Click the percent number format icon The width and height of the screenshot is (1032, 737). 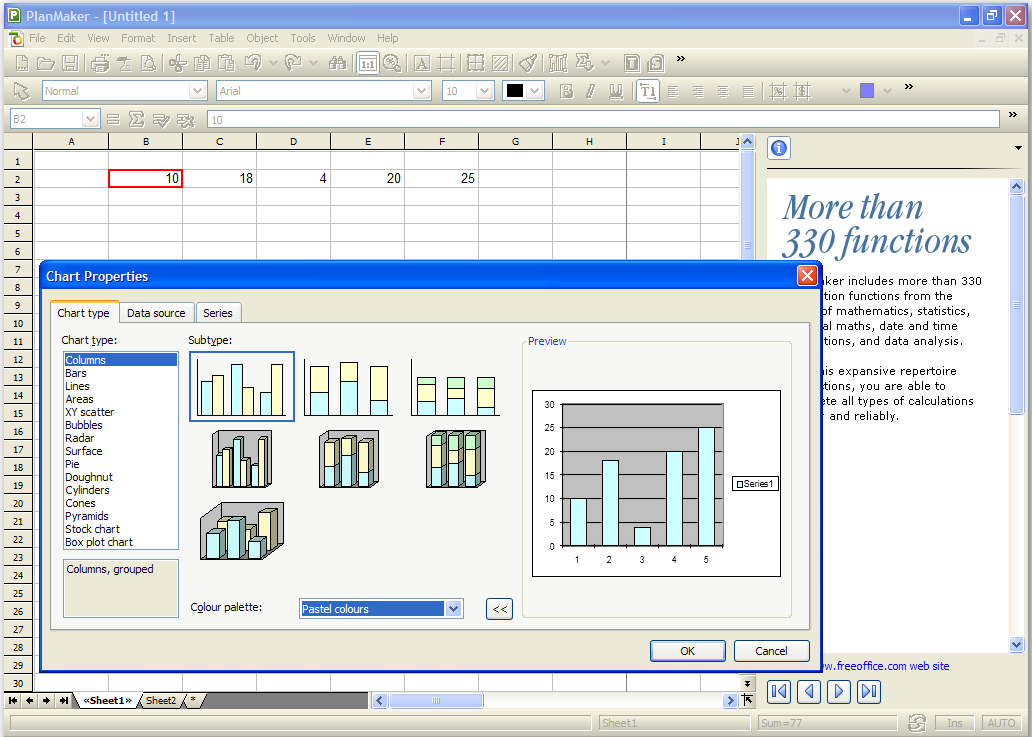778,91
